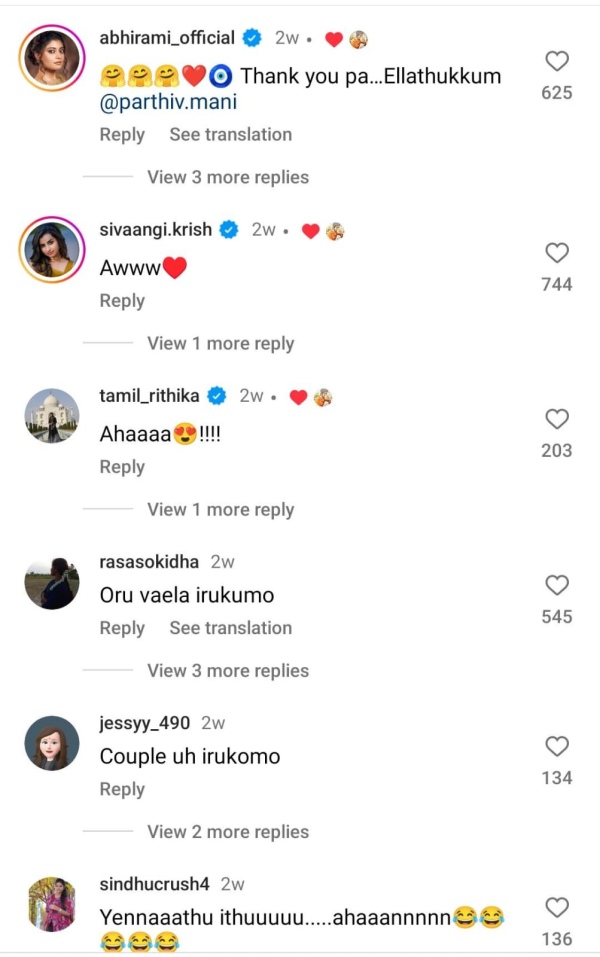600x957 pixels.
Task: Click the verified badge beside sivaangi.krish
Action: click(x=227, y=229)
